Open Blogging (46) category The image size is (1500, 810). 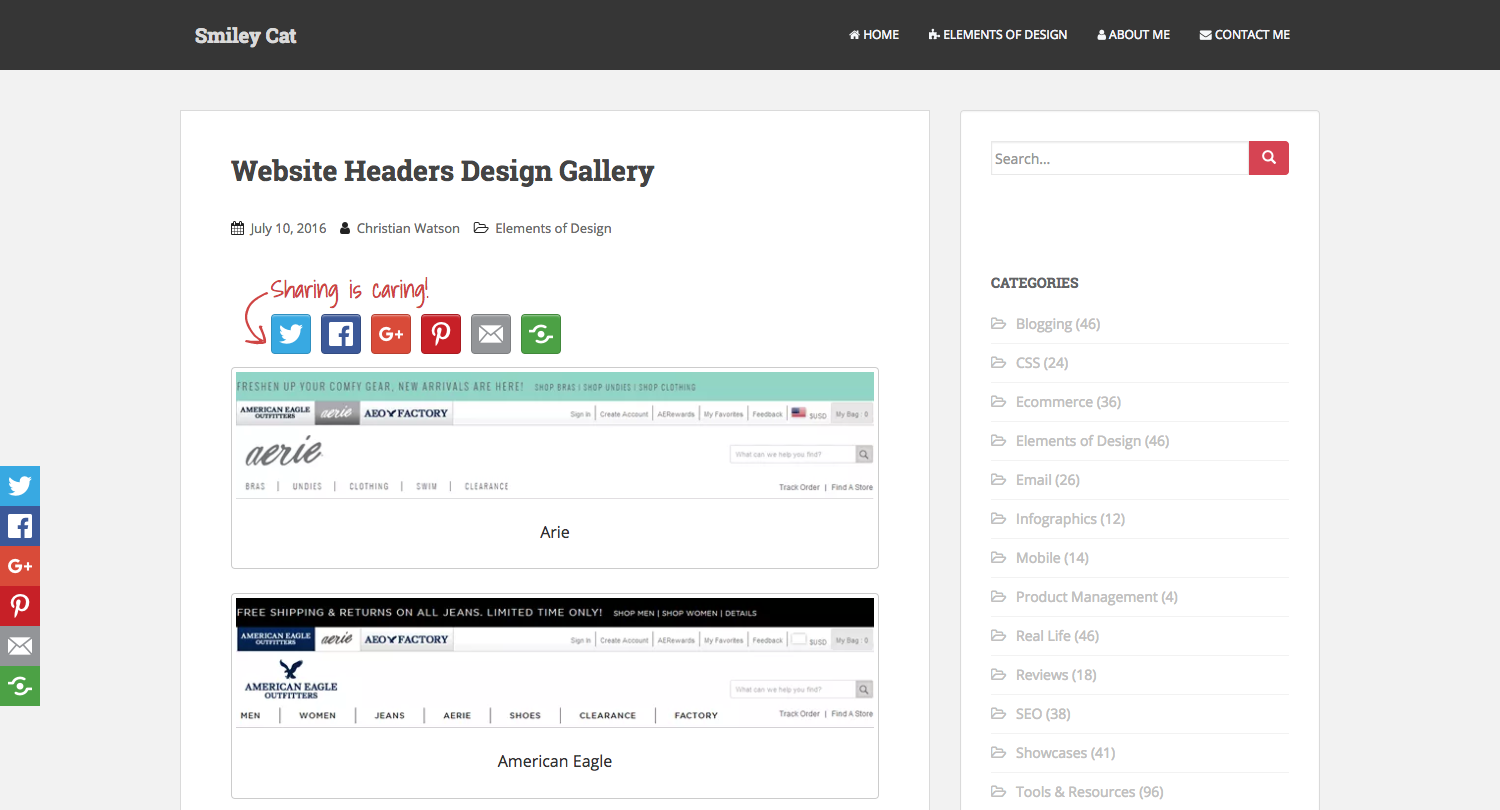coord(1058,324)
